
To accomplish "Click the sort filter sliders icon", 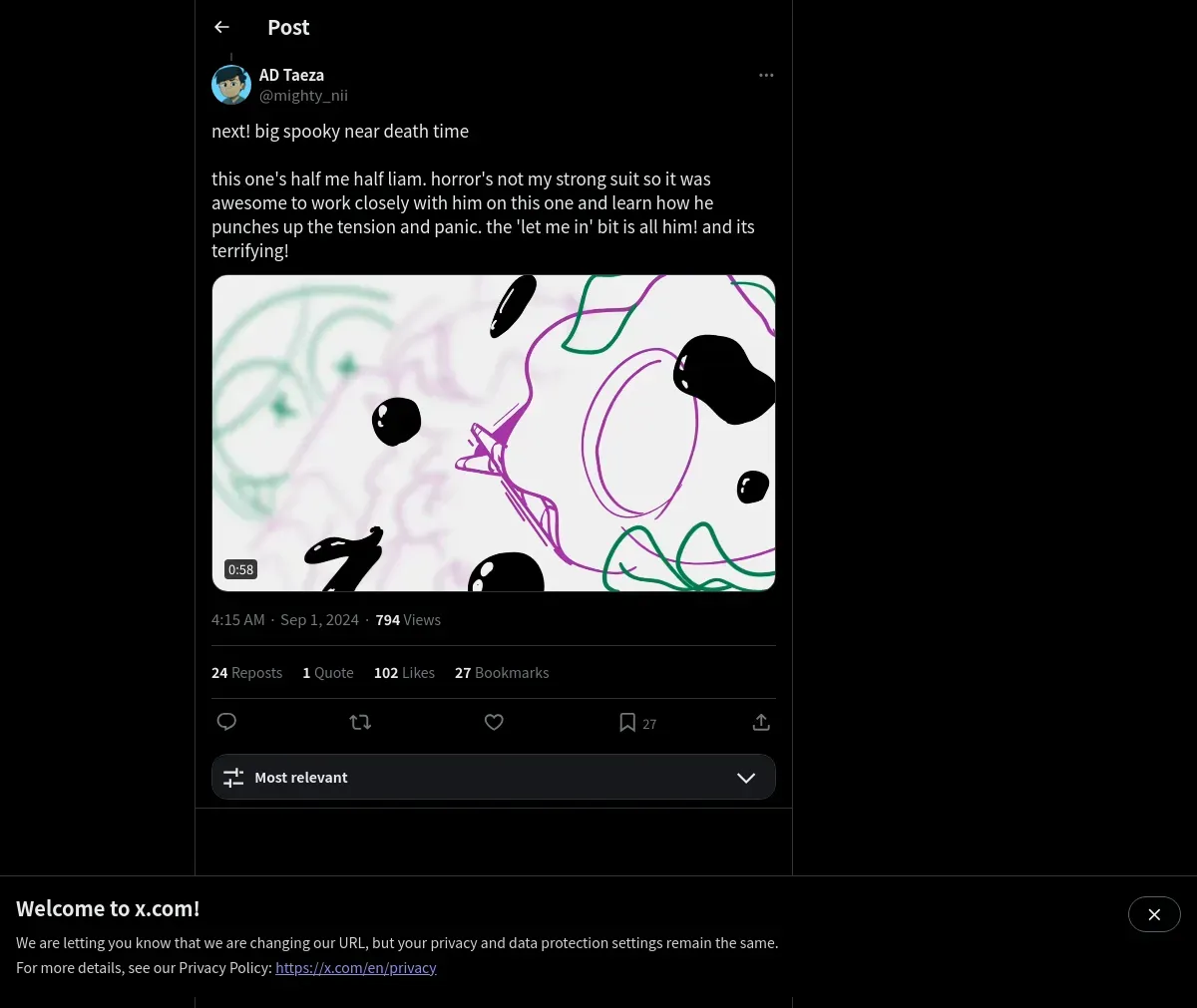I will 233,778.
